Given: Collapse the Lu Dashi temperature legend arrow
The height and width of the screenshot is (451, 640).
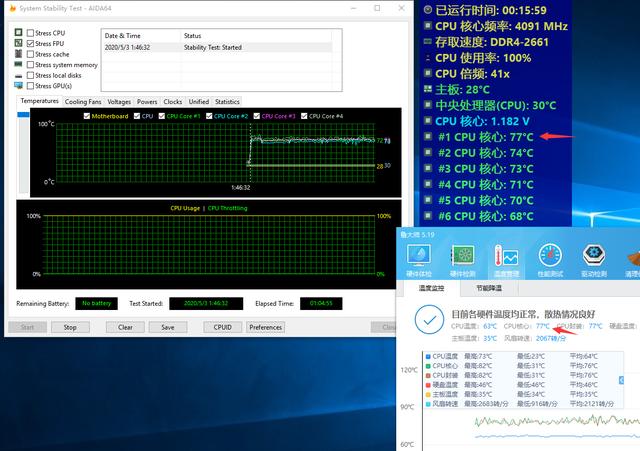Looking at the screenshot, I should pos(621,380).
